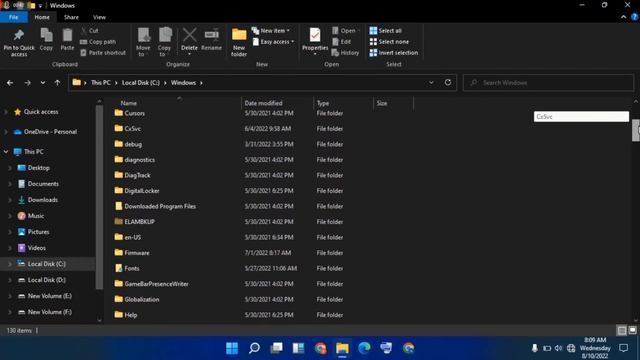Select Downloads in navigation pane
This screenshot has height=360, width=640.
(x=42, y=200)
